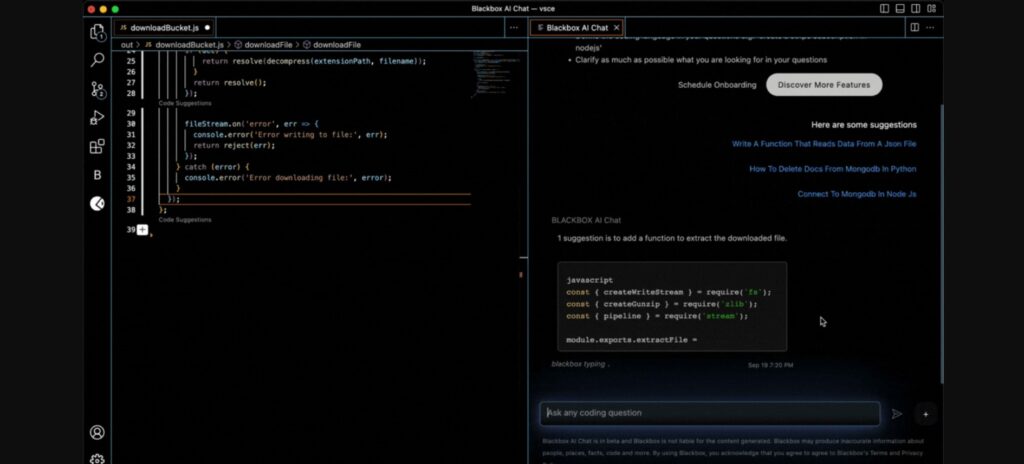Click '1 suggestion is to add a function' message
Image resolution: width=1024 pixels, height=464 pixels.
point(671,239)
